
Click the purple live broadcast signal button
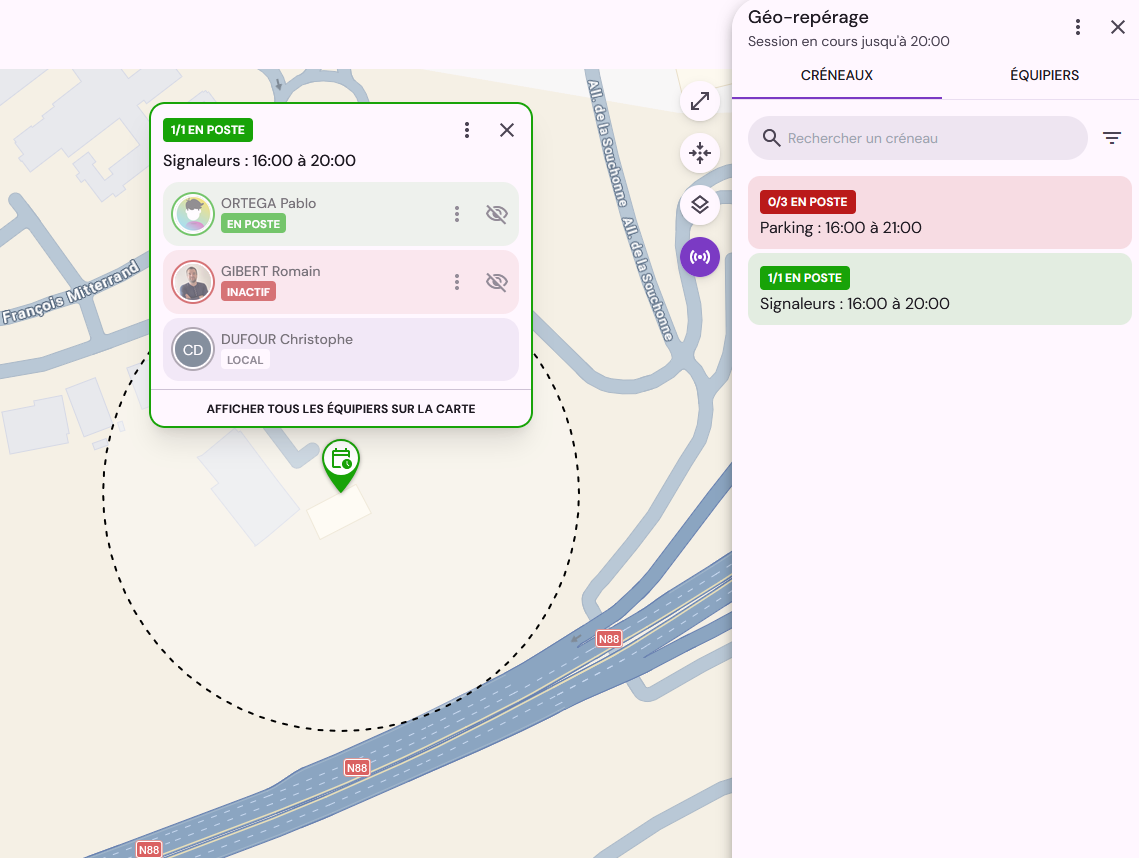700,257
